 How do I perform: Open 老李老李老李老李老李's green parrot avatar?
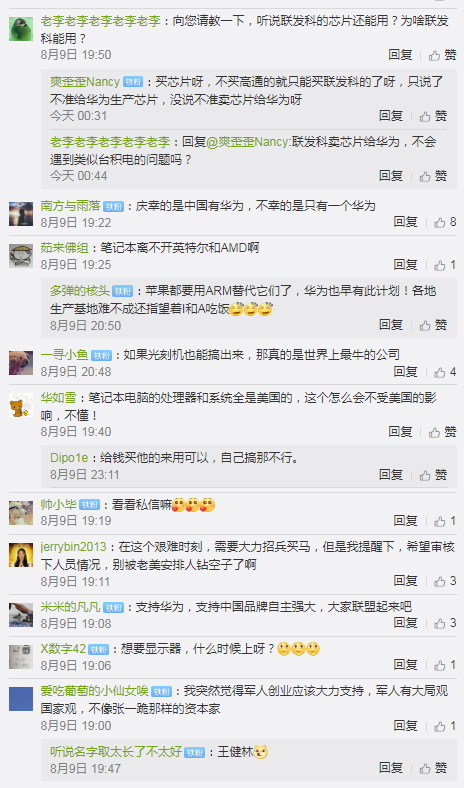pyautogui.click(x=21, y=29)
